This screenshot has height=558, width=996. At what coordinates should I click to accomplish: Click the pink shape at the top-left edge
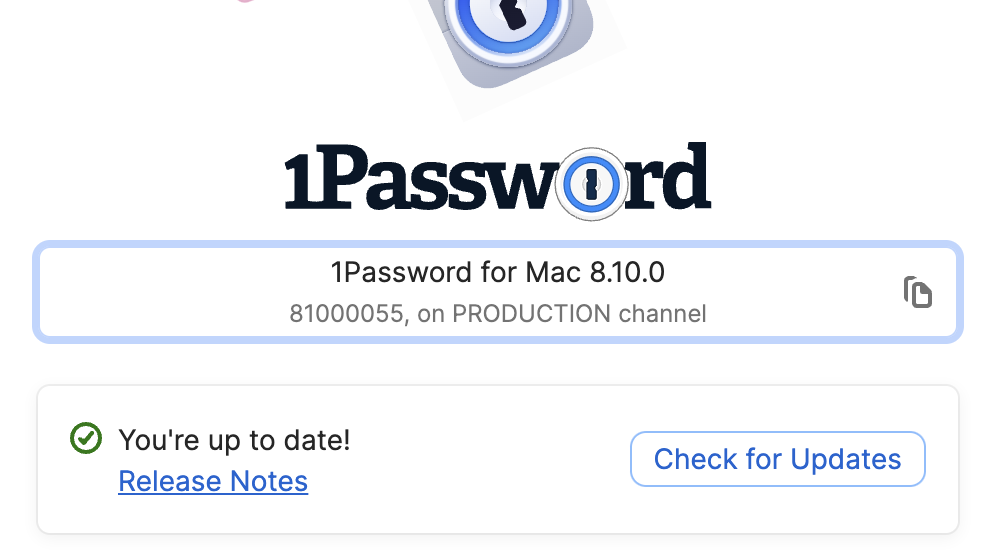point(244,2)
